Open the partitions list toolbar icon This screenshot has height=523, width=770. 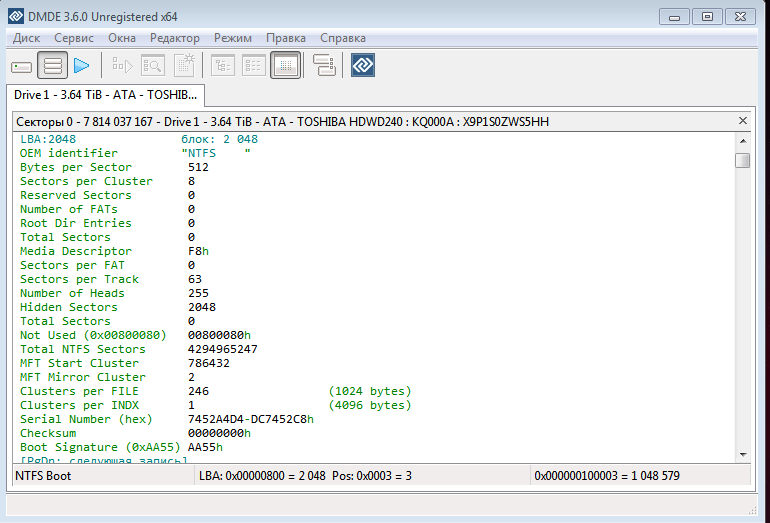click(x=53, y=66)
